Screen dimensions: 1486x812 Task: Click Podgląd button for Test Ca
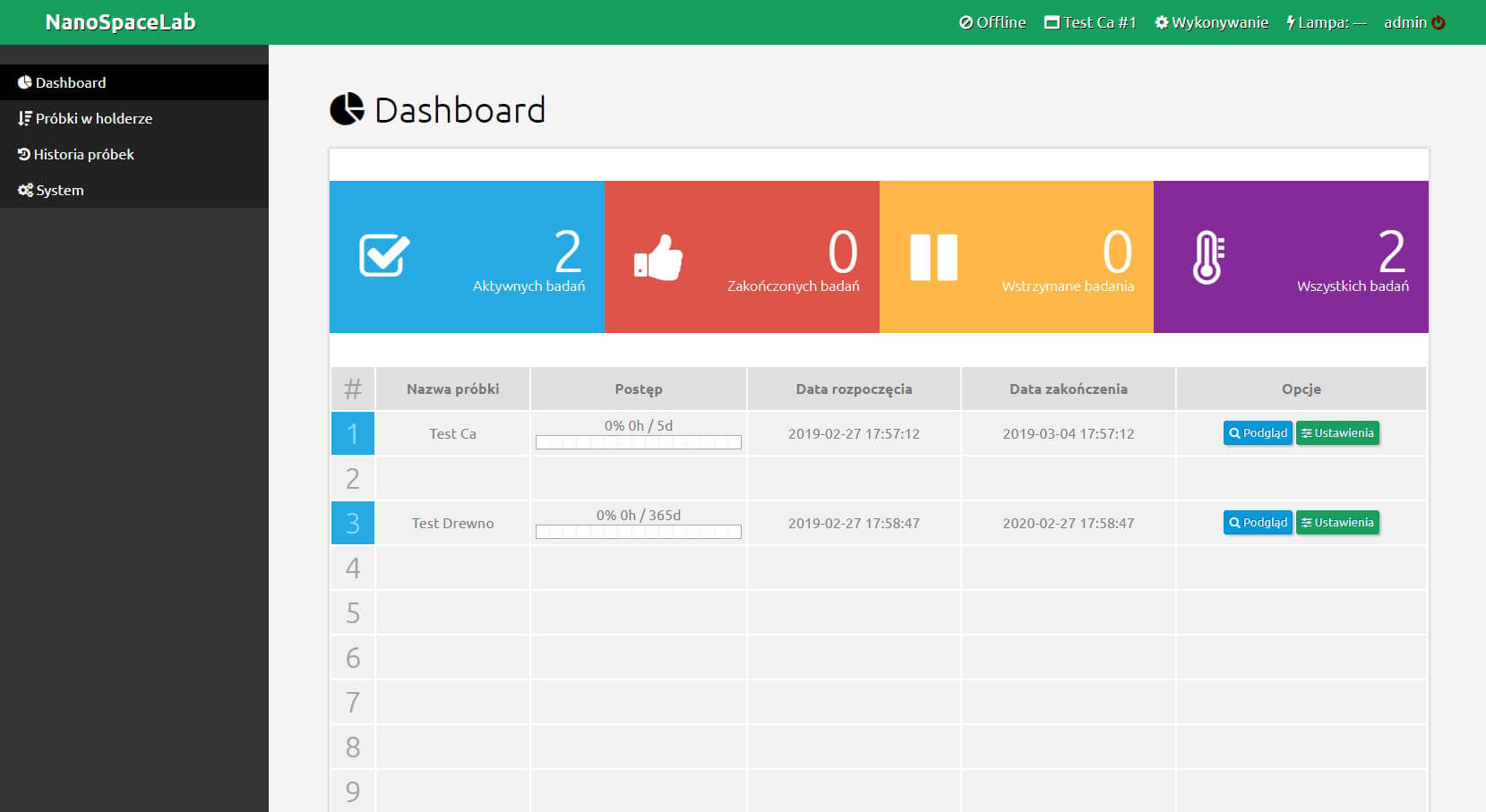1258,433
